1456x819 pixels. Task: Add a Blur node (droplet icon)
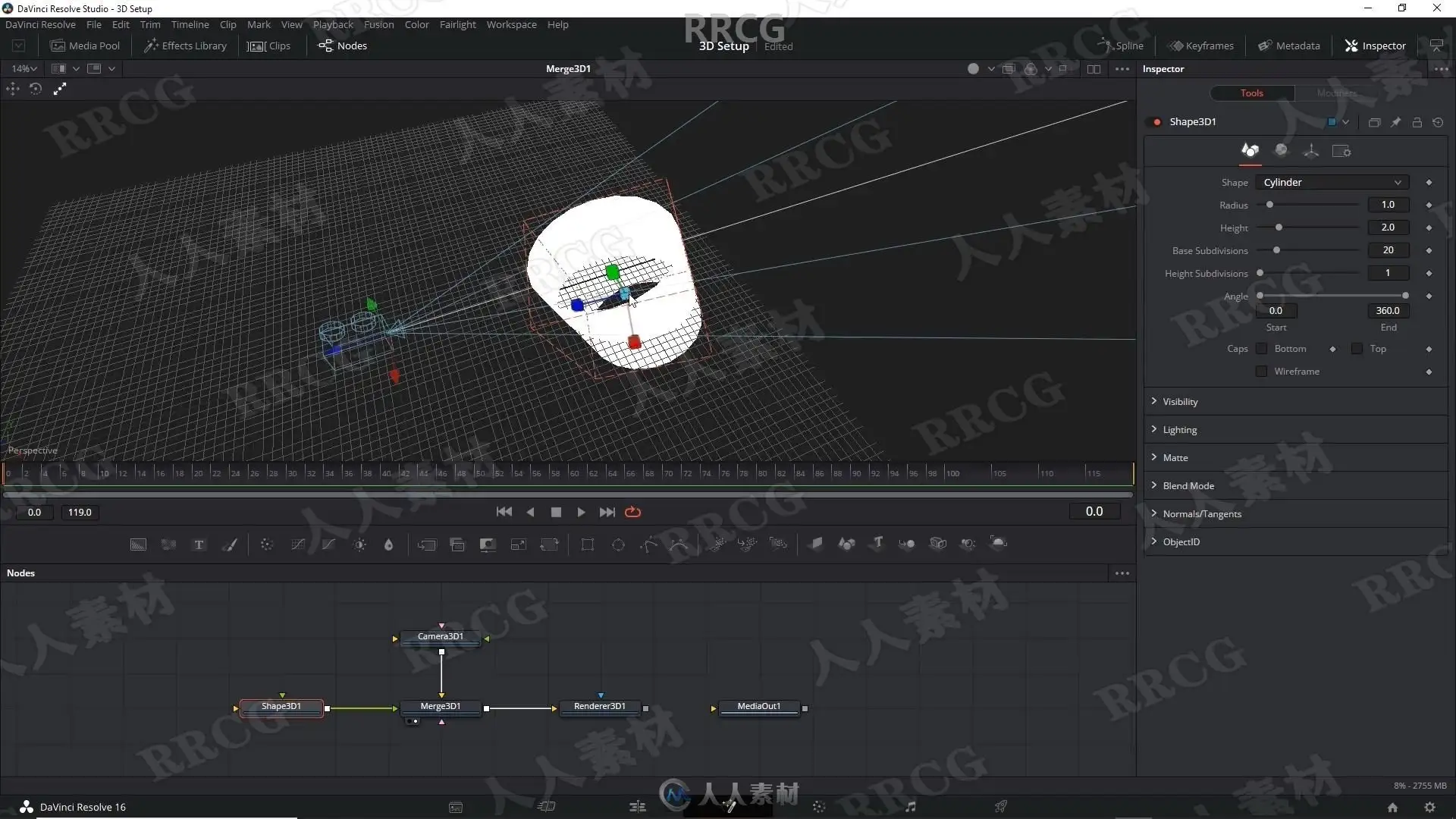[x=388, y=544]
